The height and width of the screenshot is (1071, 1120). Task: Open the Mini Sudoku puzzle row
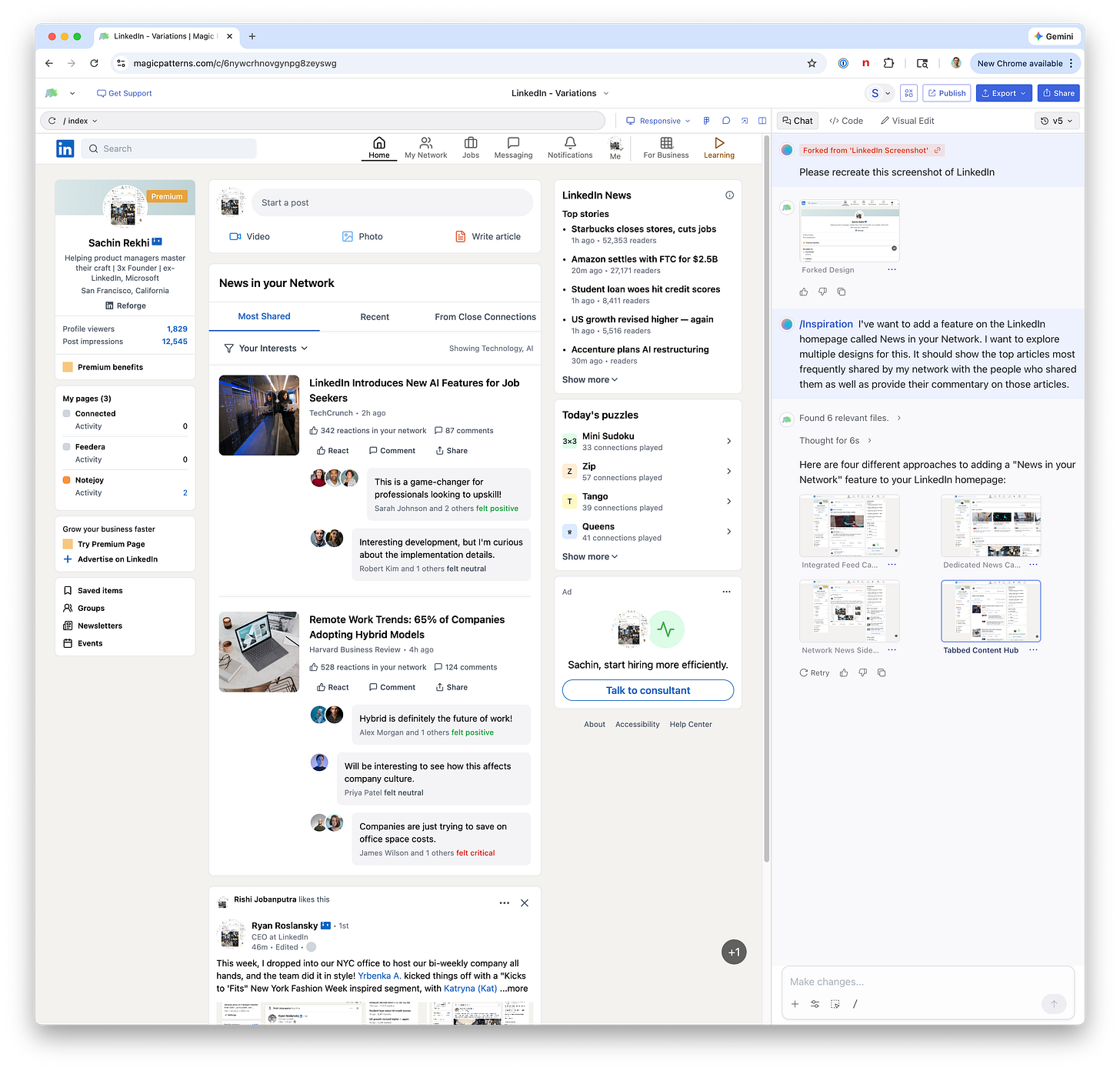648,441
